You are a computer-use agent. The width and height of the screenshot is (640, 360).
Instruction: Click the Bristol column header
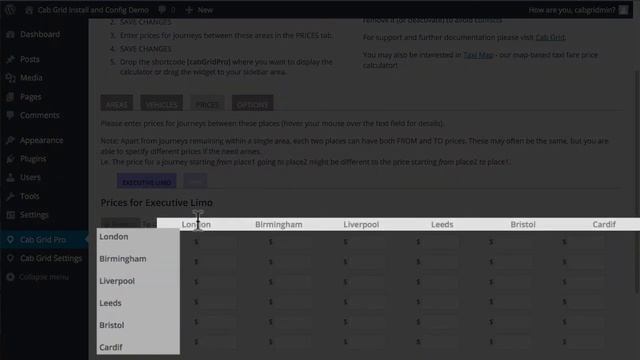tap(523, 224)
